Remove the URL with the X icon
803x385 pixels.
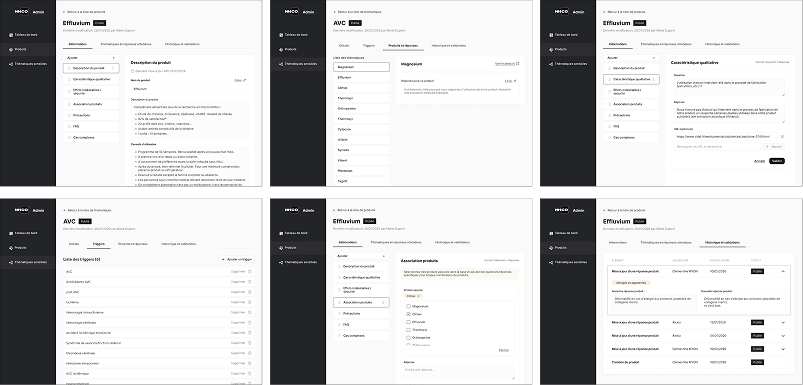click(x=782, y=137)
